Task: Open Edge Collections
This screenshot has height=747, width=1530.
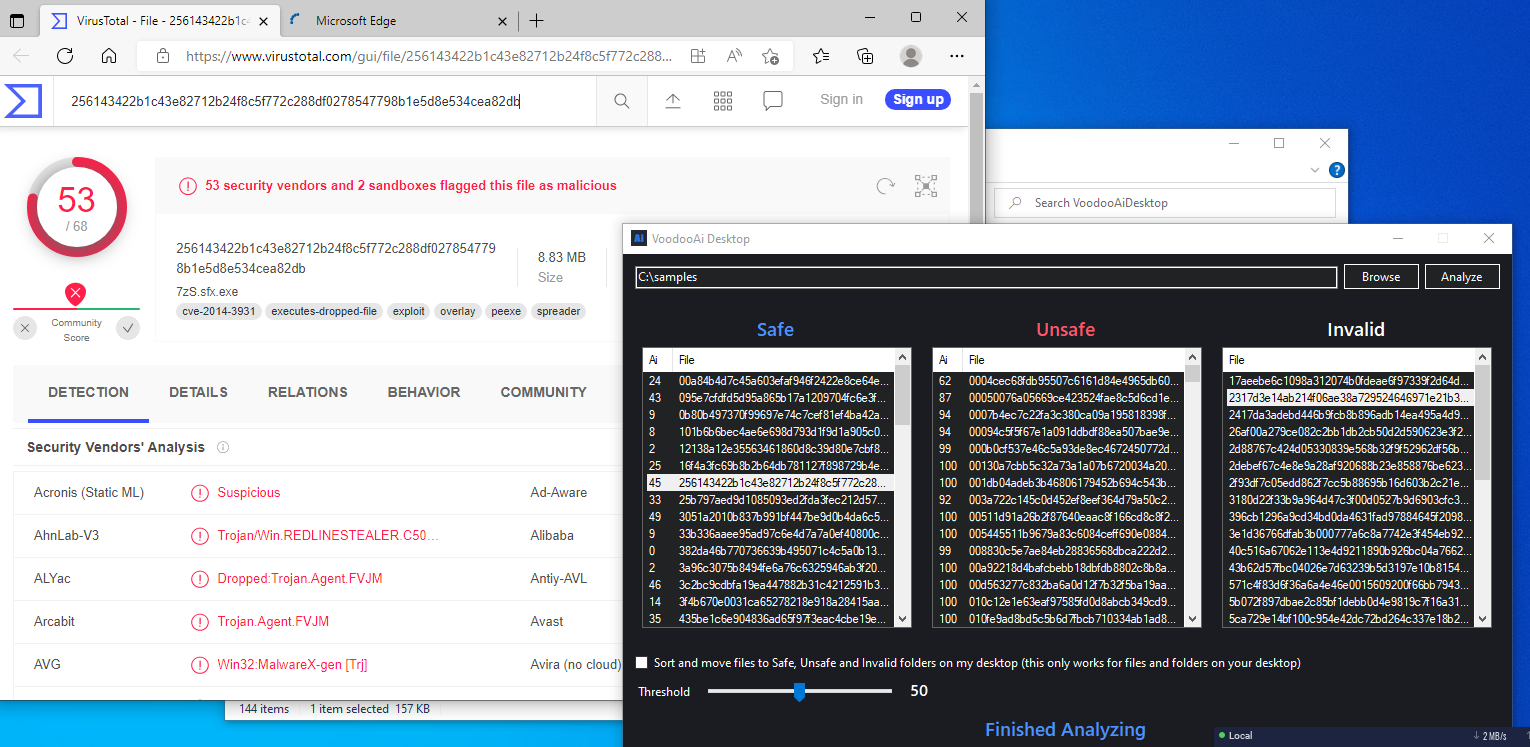Action: click(866, 56)
